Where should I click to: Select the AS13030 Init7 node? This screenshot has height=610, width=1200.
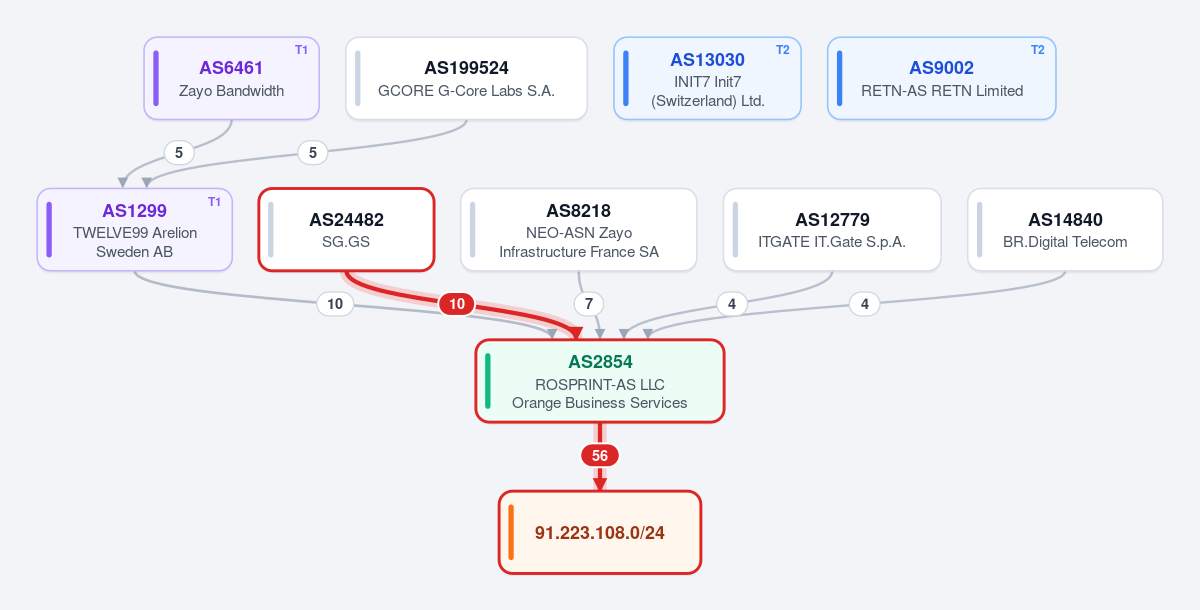[708, 78]
